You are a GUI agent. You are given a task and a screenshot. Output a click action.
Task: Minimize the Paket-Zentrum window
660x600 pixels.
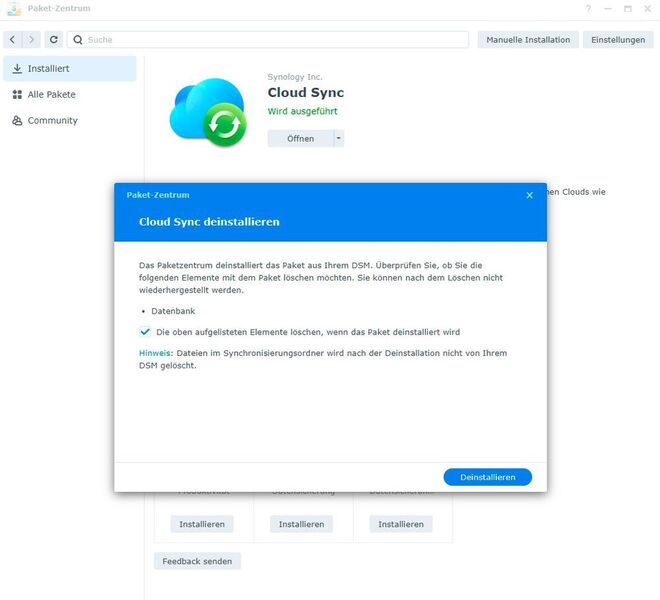pyautogui.click(x=608, y=9)
